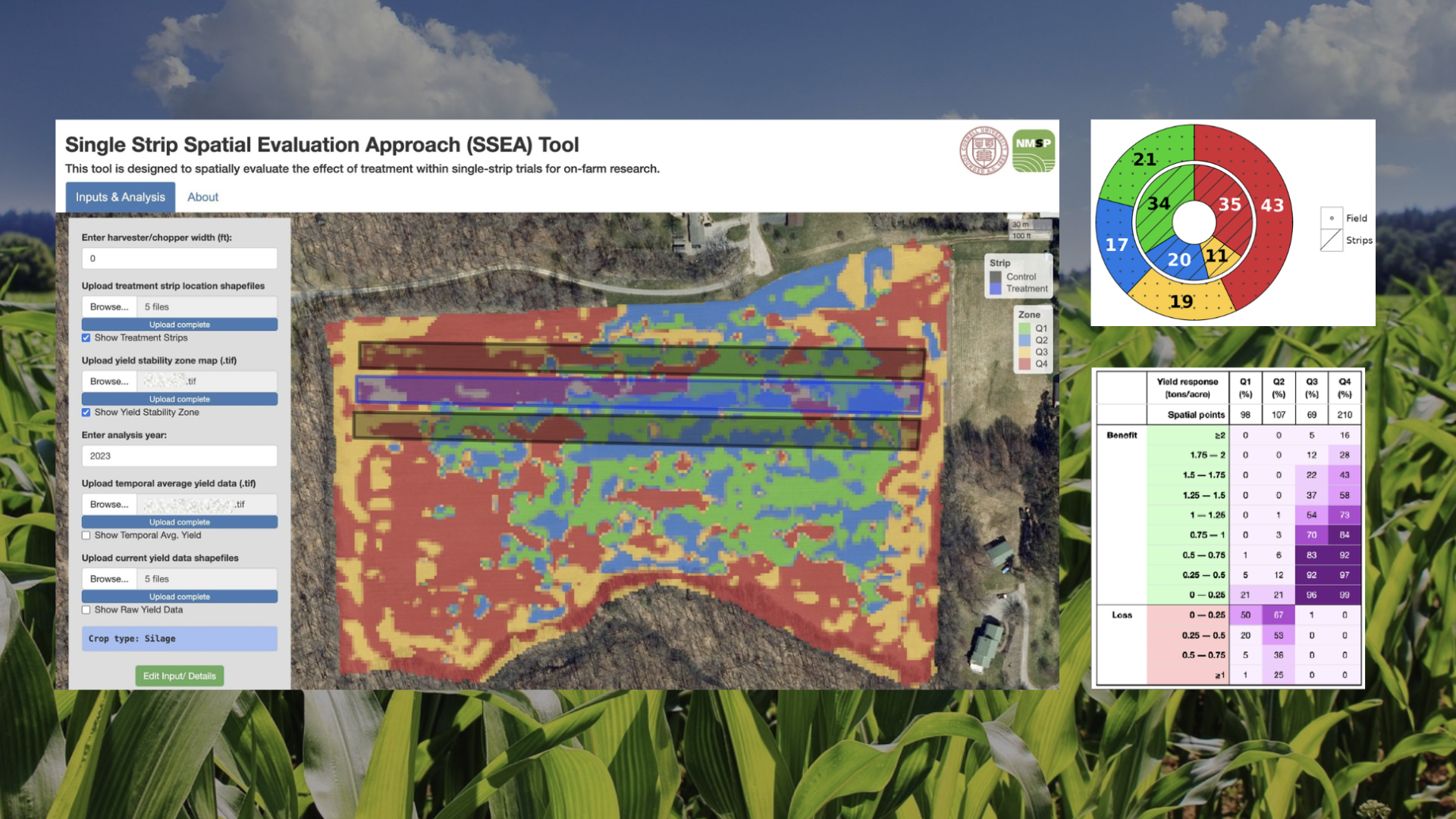
Task: Click the Crop type: Silage banner
Action: (x=179, y=639)
